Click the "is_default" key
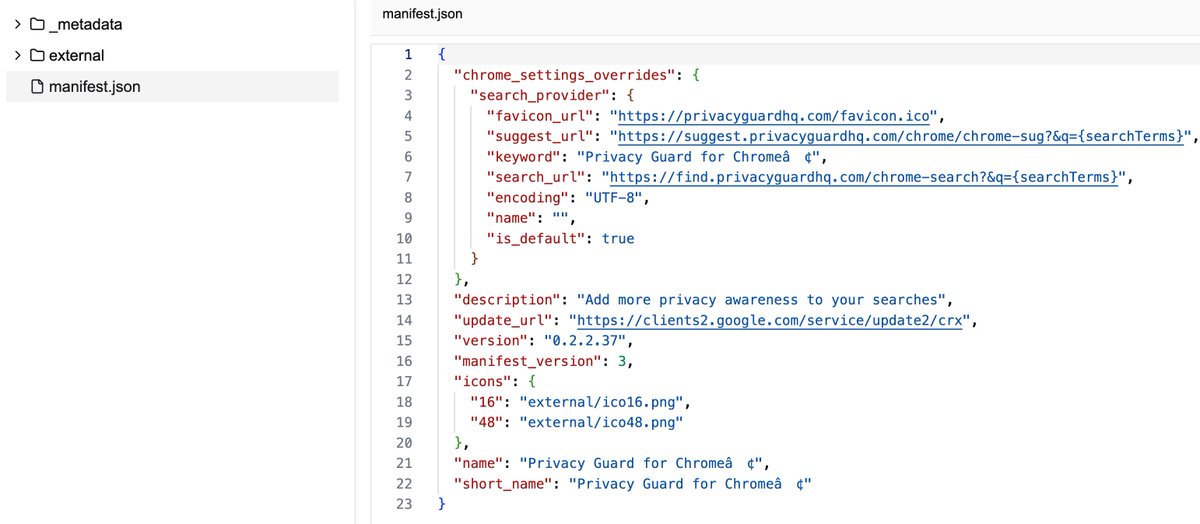The height and width of the screenshot is (524, 1200). 534,238
